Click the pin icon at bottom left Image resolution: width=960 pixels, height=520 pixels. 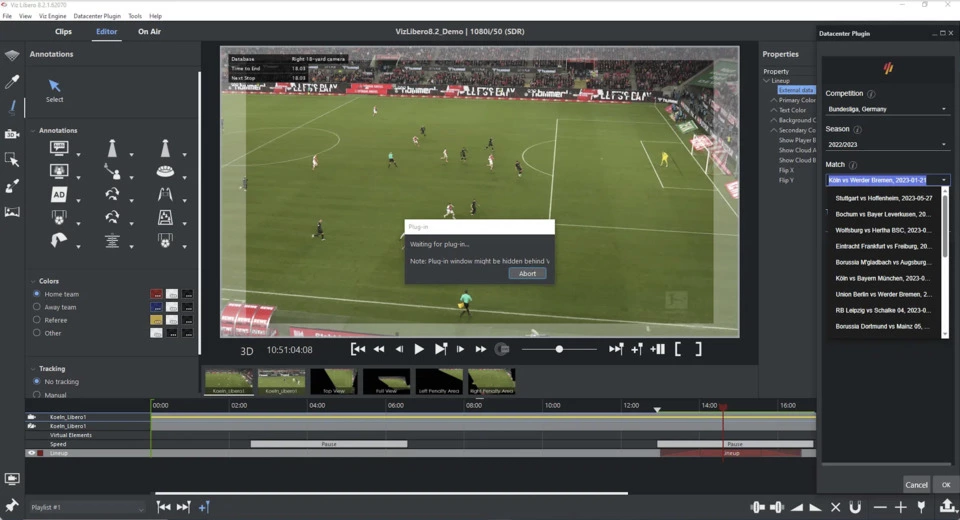click(12, 507)
